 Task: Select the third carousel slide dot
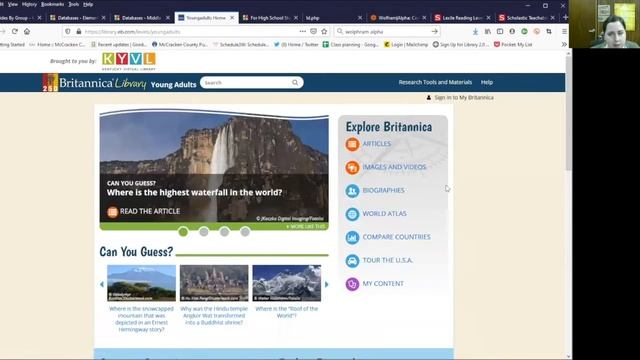(x=224, y=232)
